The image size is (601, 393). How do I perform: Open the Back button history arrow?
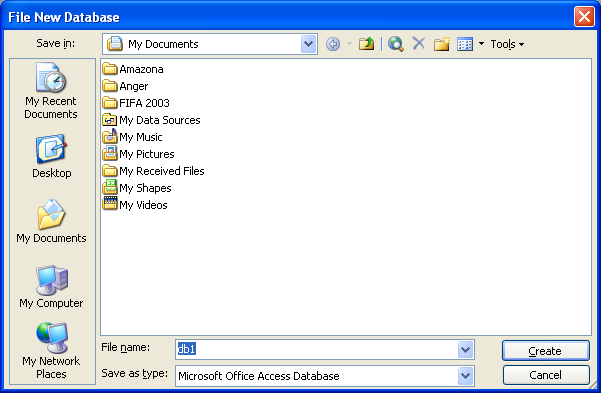coord(349,44)
